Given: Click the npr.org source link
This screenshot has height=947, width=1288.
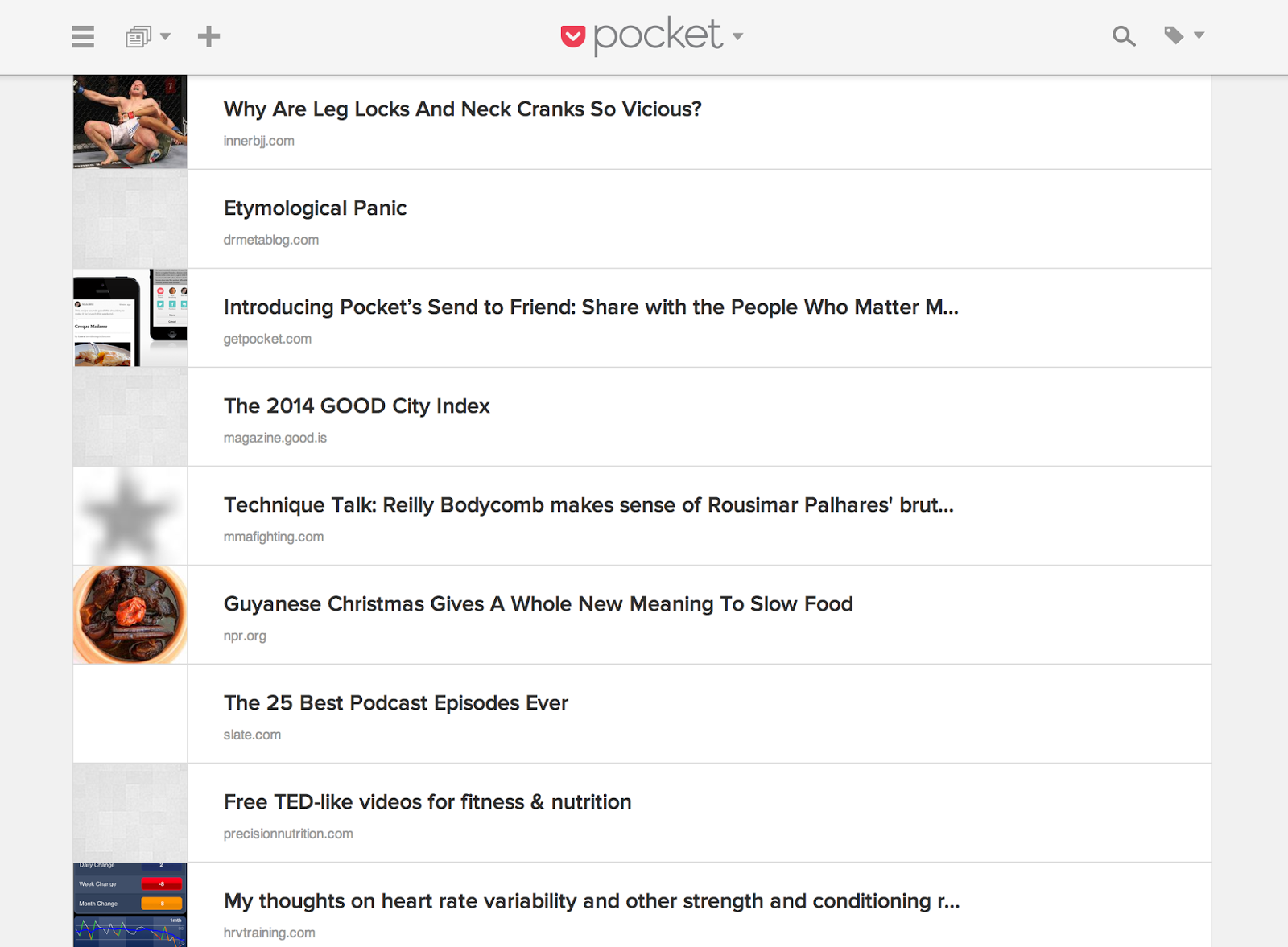Looking at the screenshot, I should tap(245, 636).
